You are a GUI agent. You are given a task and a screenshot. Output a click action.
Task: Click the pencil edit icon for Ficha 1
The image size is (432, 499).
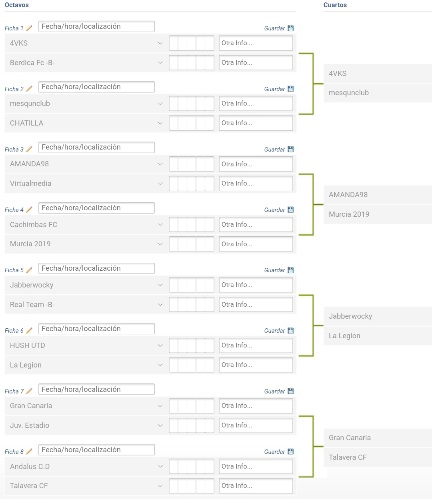29,28
